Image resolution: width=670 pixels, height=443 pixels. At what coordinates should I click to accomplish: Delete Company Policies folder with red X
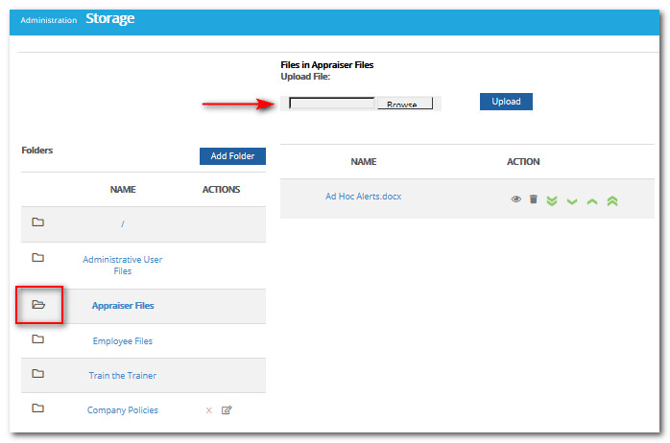click(x=208, y=410)
